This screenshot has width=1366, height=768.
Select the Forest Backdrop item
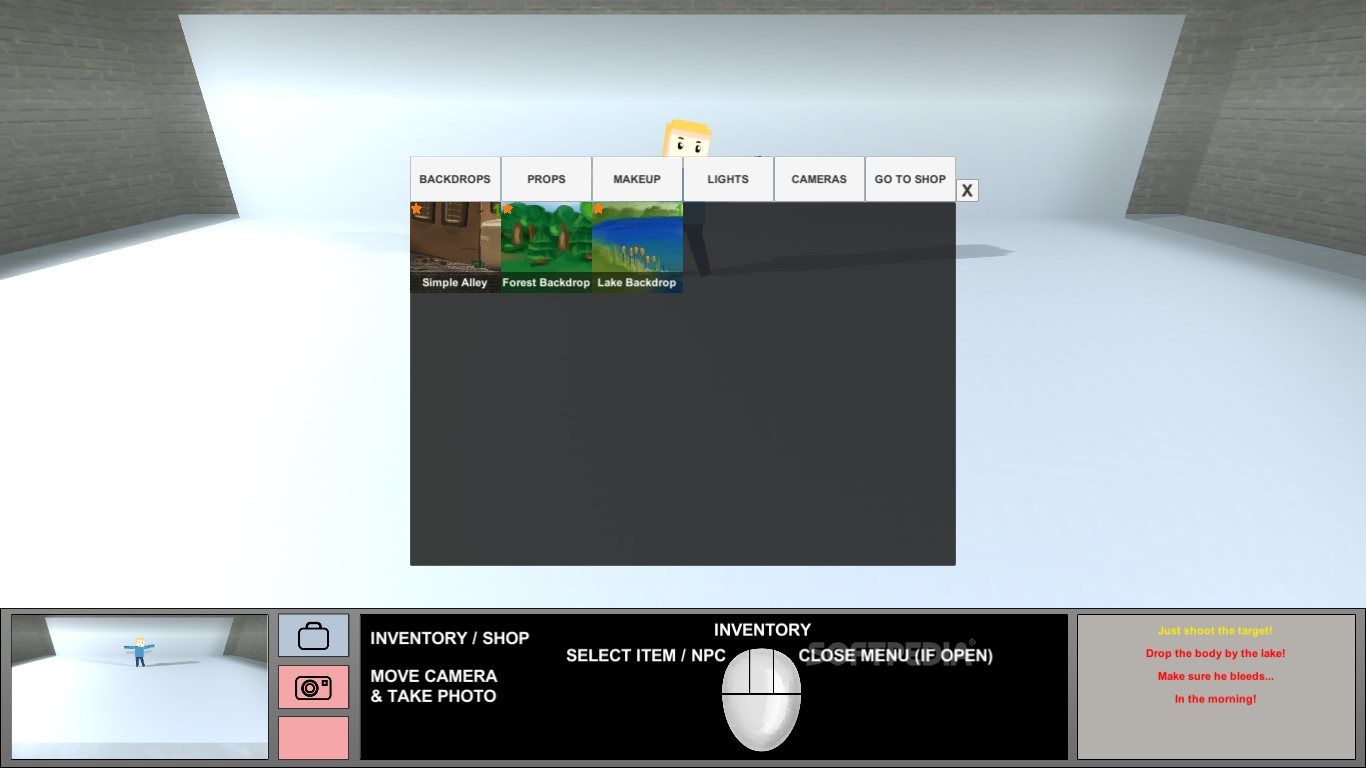(546, 247)
